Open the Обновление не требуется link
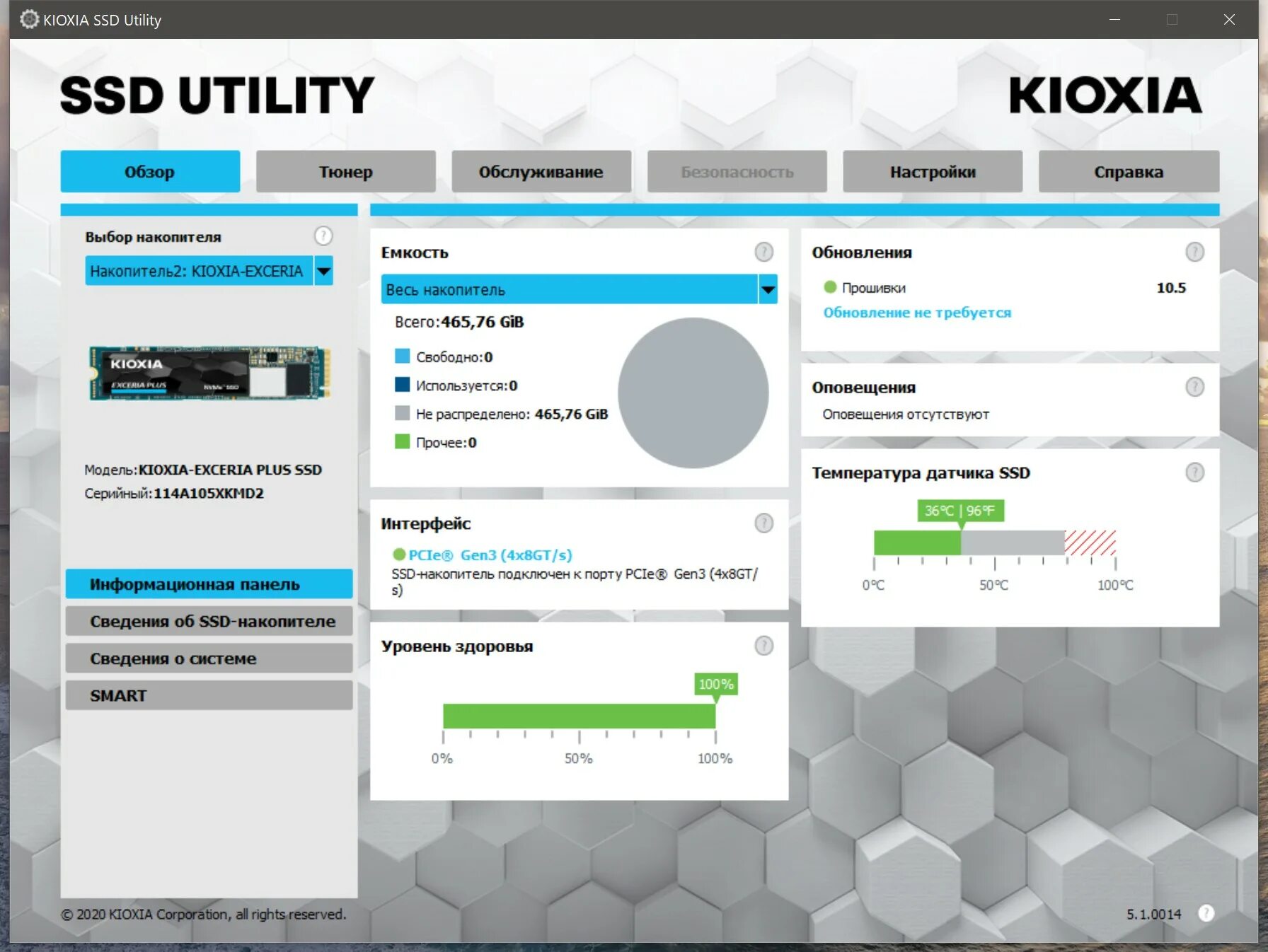 click(917, 312)
